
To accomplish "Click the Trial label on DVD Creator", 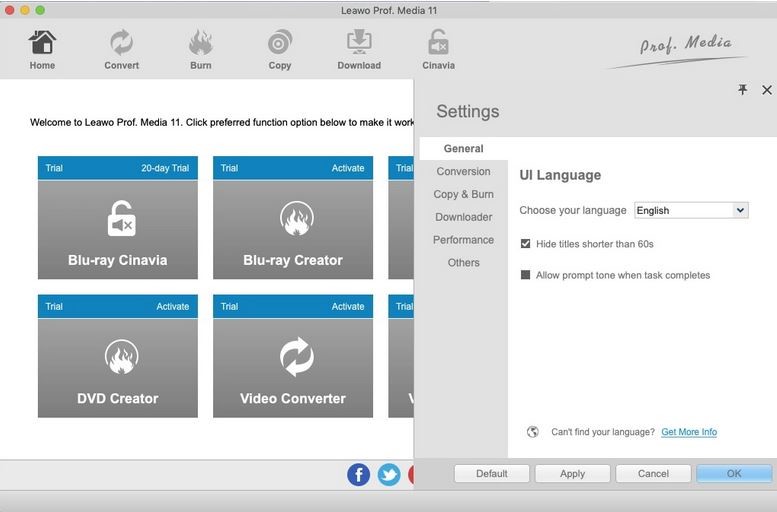I will coord(54,306).
